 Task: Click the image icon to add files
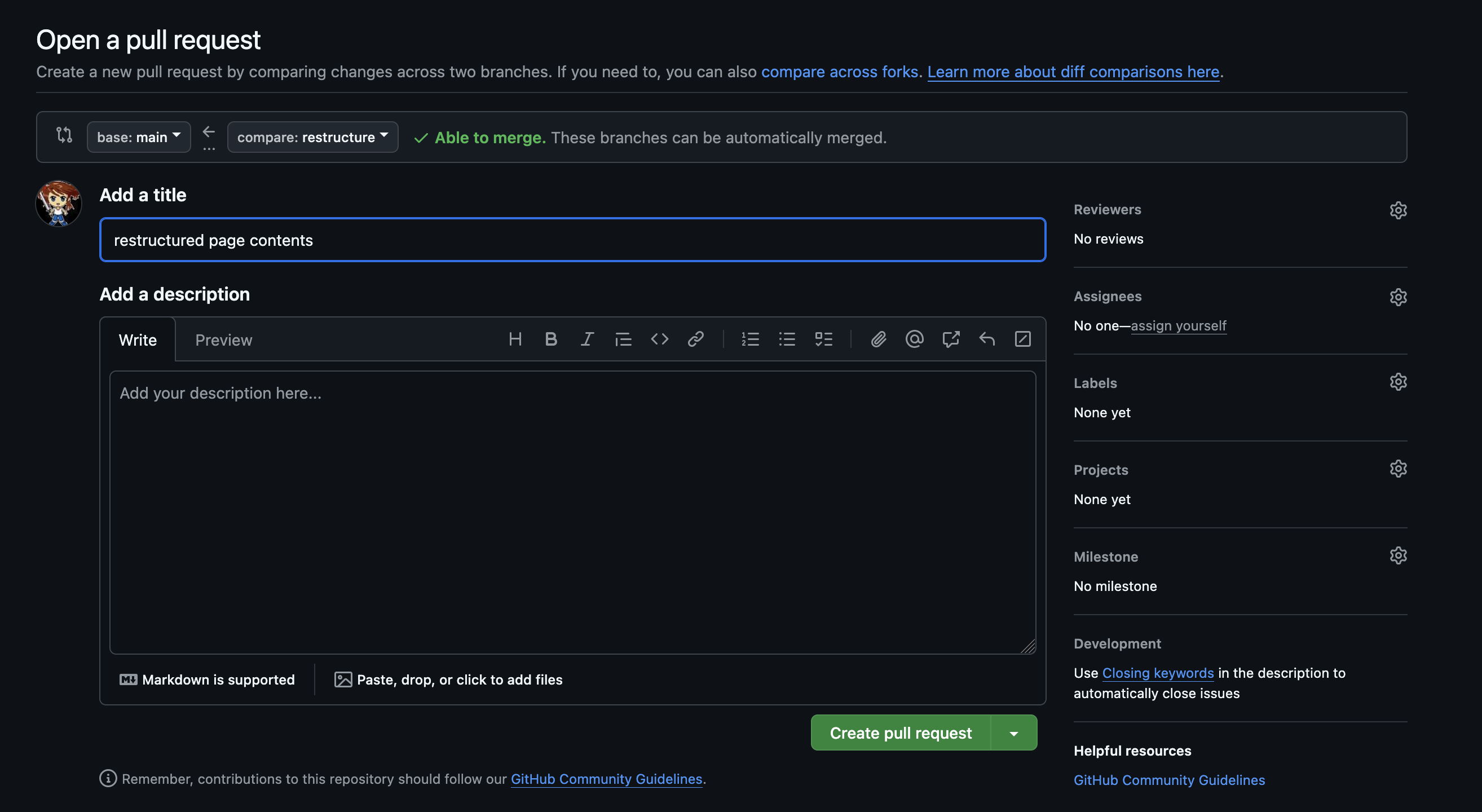(x=343, y=679)
